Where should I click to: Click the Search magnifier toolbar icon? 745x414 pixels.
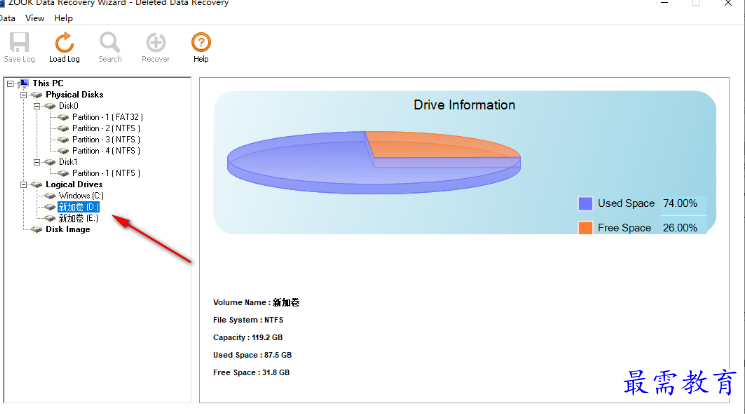click(x=110, y=42)
